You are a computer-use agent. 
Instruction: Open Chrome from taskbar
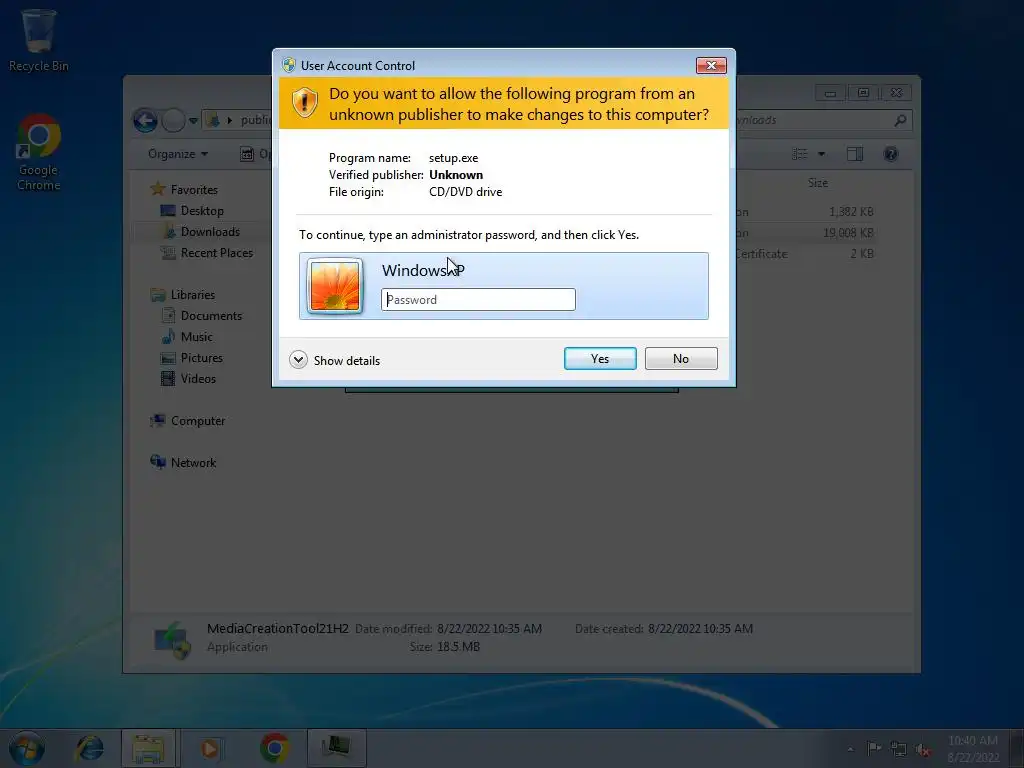tap(275, 748)
